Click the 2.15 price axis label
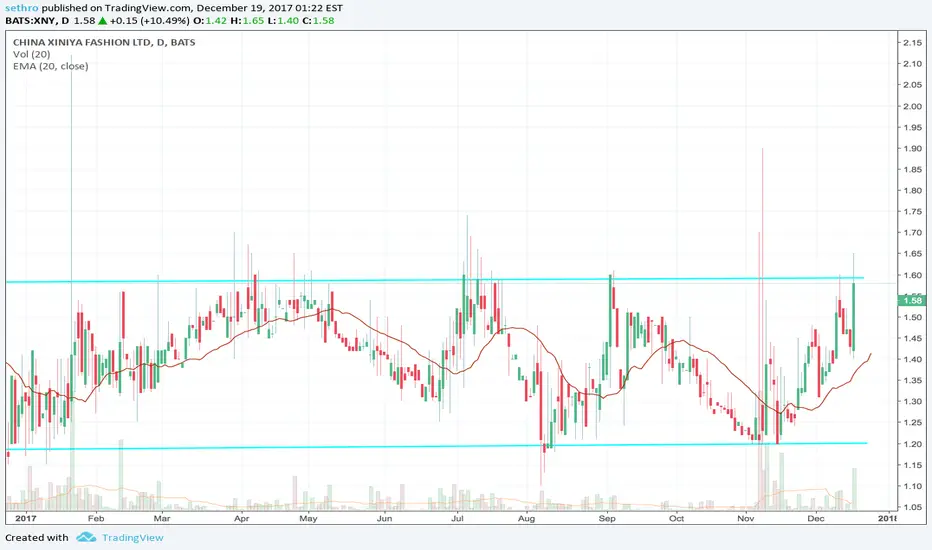The image size is (932, 550). click(912, 42)
